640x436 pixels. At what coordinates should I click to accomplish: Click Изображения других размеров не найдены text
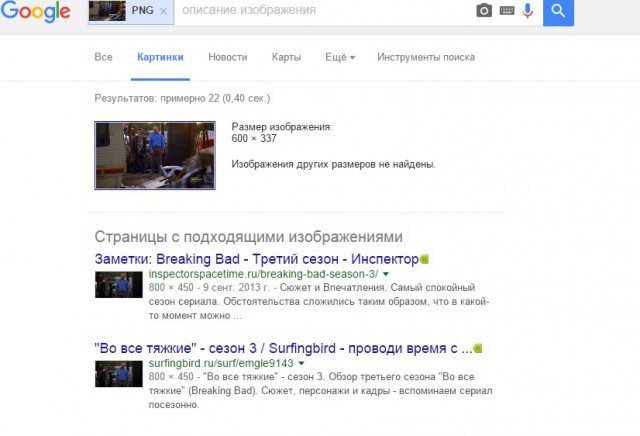tap(333, 165)
